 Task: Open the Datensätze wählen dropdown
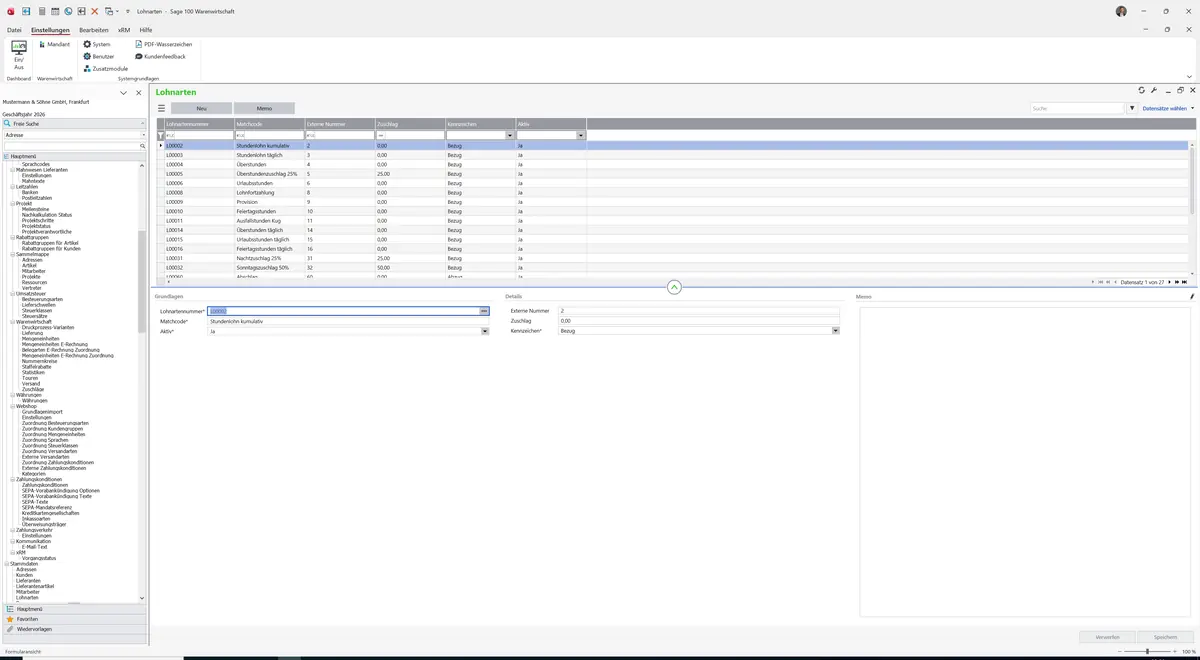(x=1168, y=108)
